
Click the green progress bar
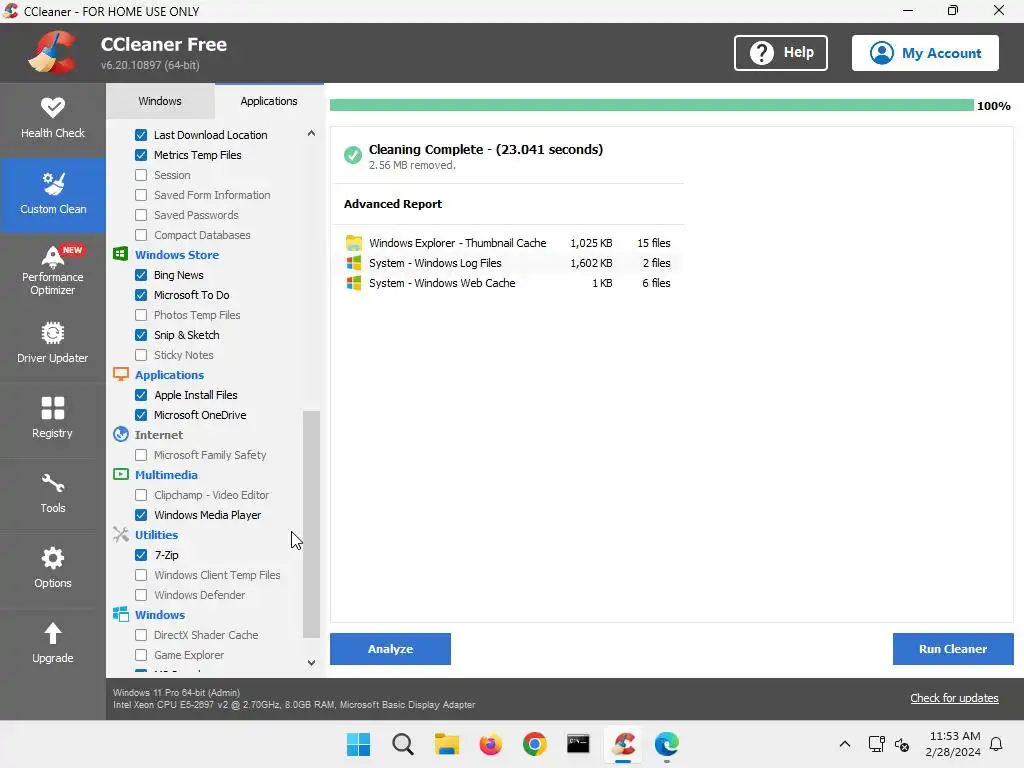click(x=651, y=106)
